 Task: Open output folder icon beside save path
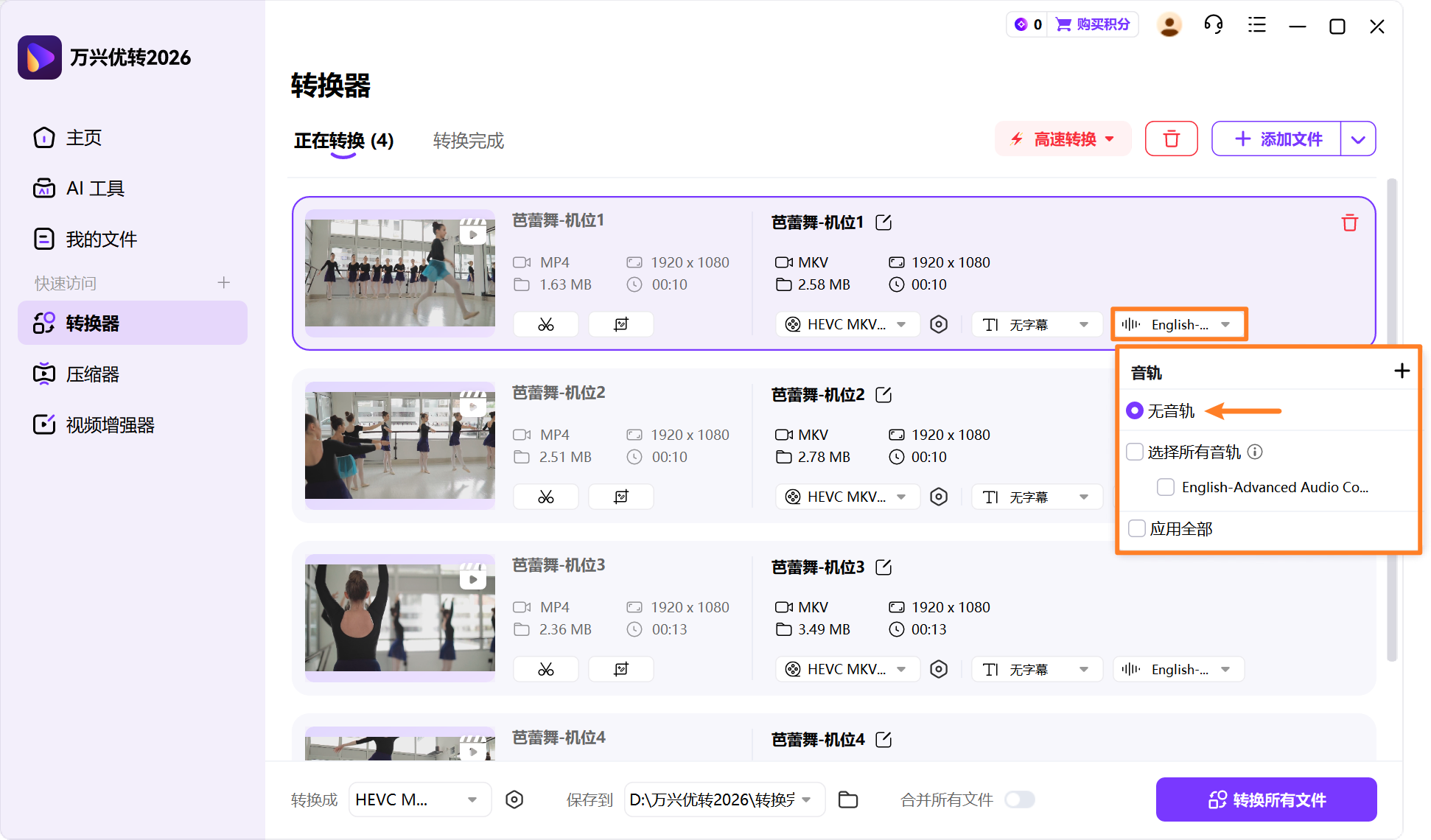point(848,799)
